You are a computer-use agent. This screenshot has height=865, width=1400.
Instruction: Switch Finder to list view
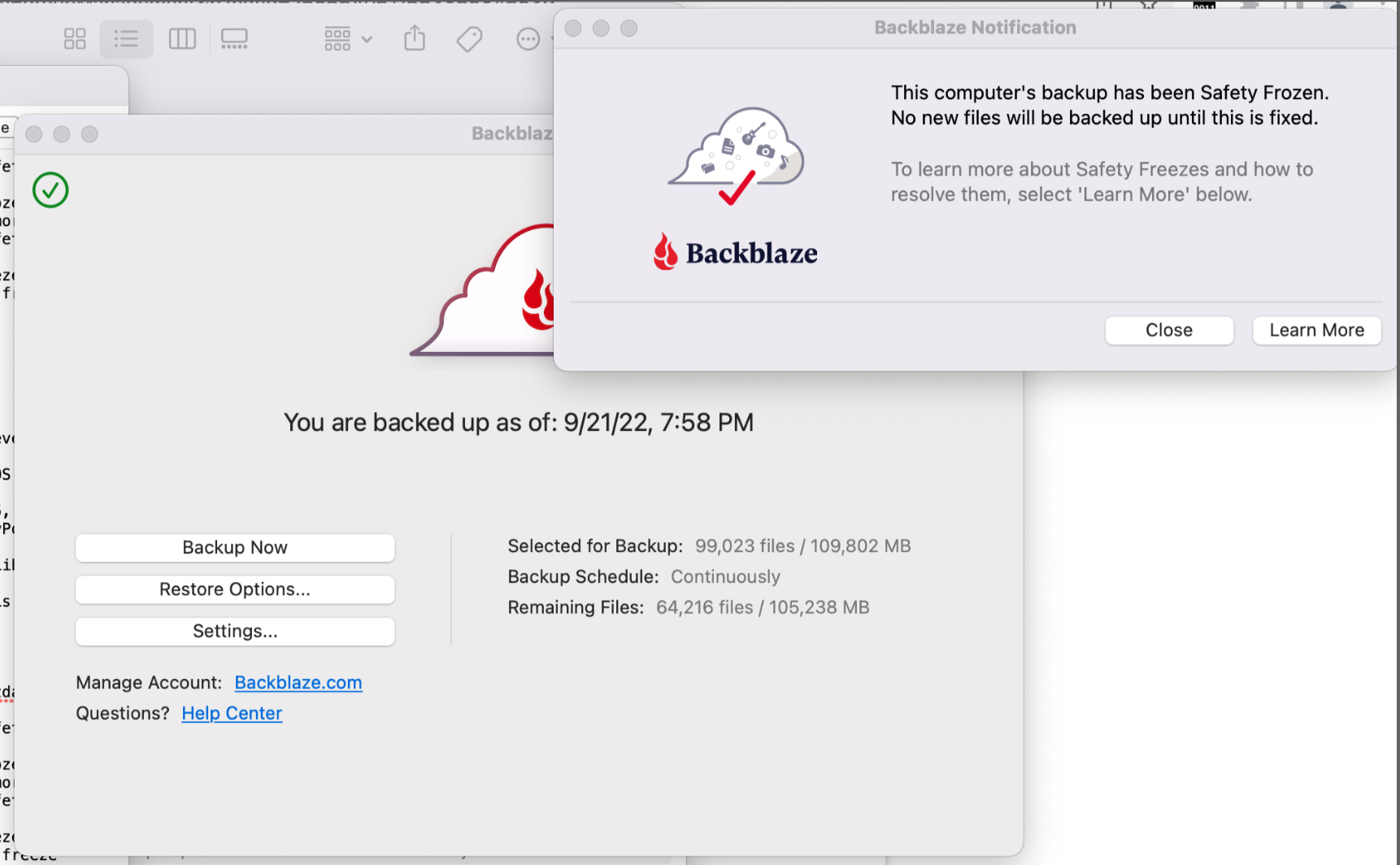(x=126, y=39)
